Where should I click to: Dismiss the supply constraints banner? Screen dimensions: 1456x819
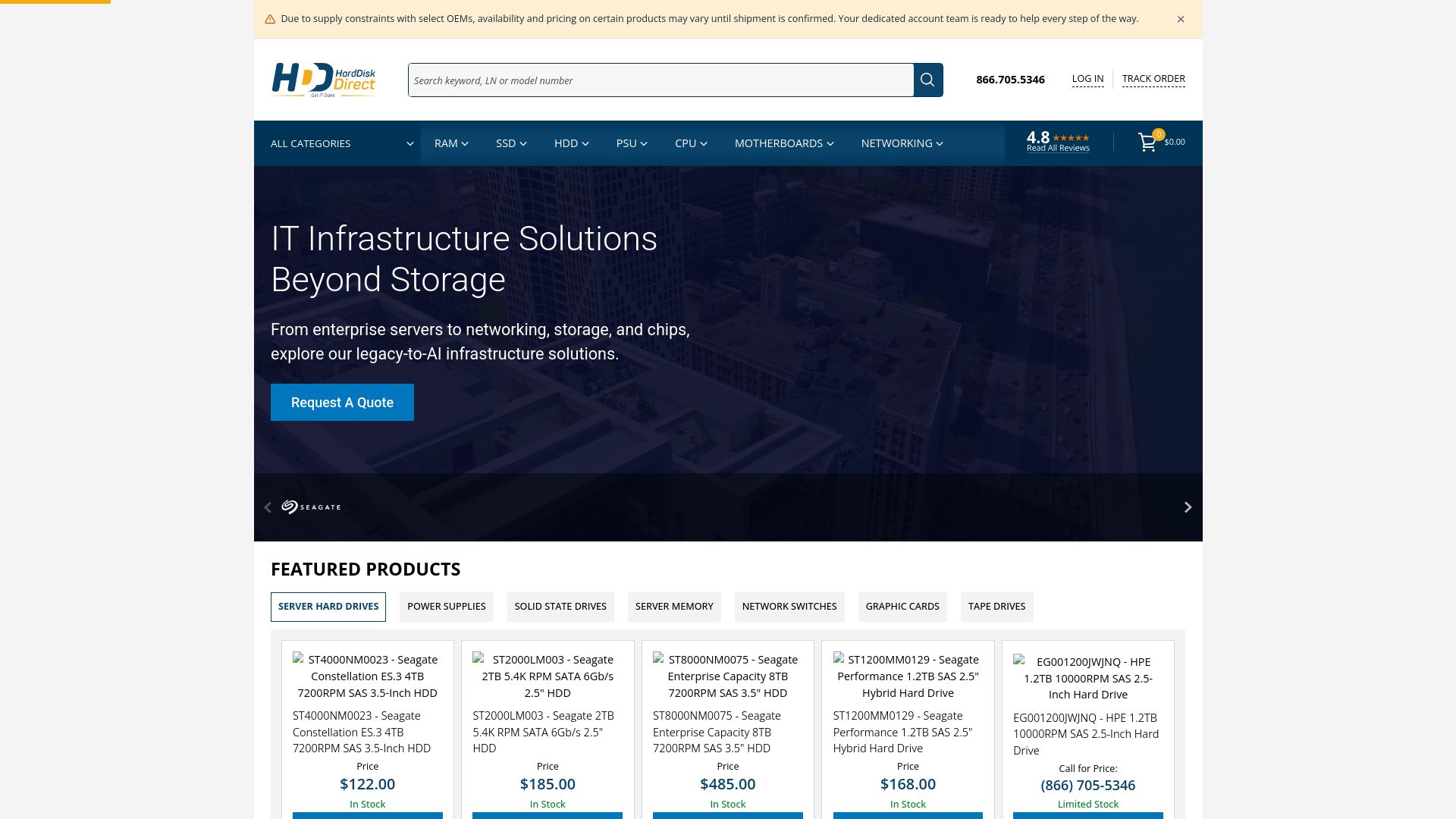(x=1181, y=19)
